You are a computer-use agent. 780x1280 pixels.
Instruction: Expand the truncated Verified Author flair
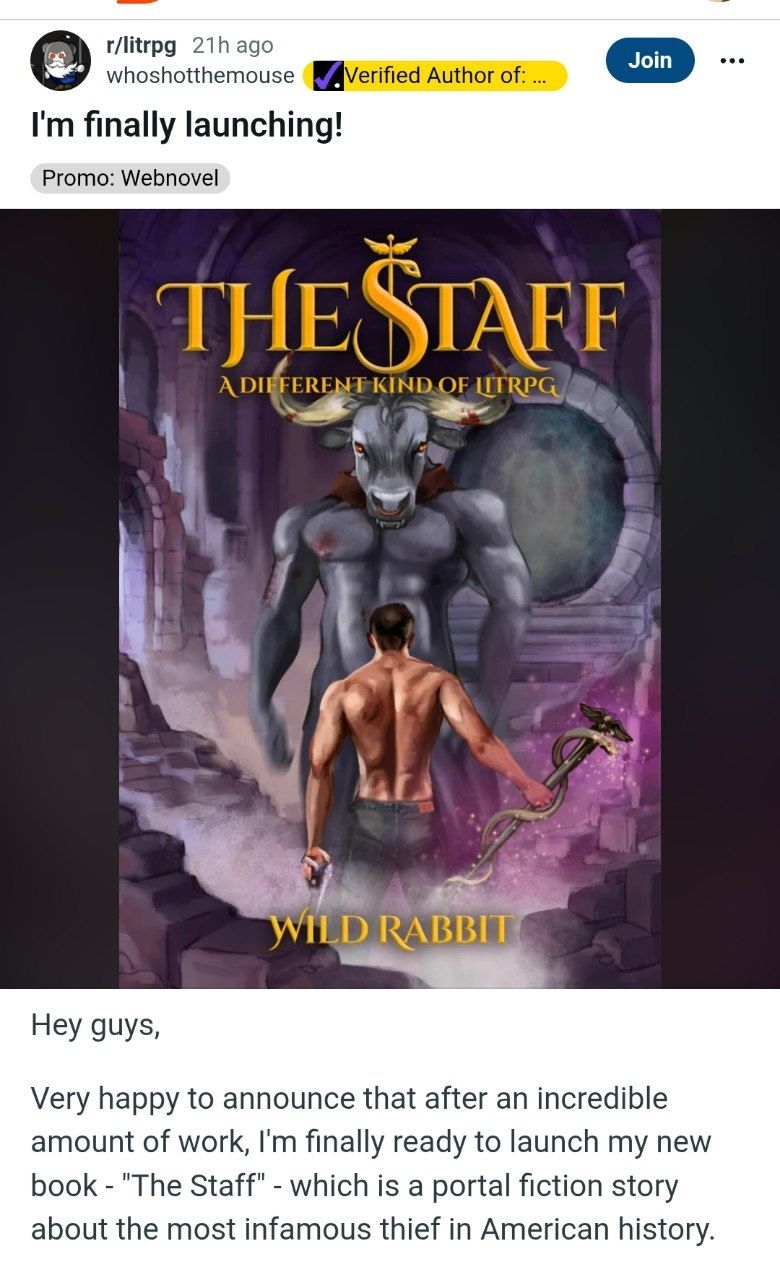(435, 76)
